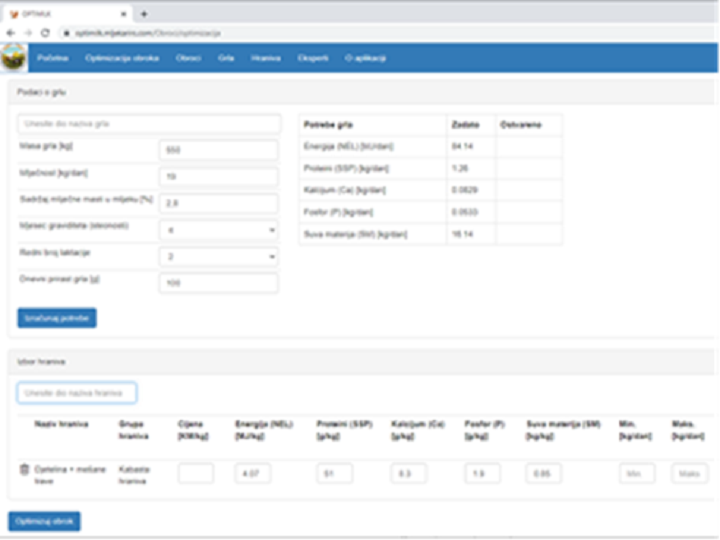Click the farm logo in navigation bar
This screenshot has width=720, height=540.
click(x=14, y=58)
